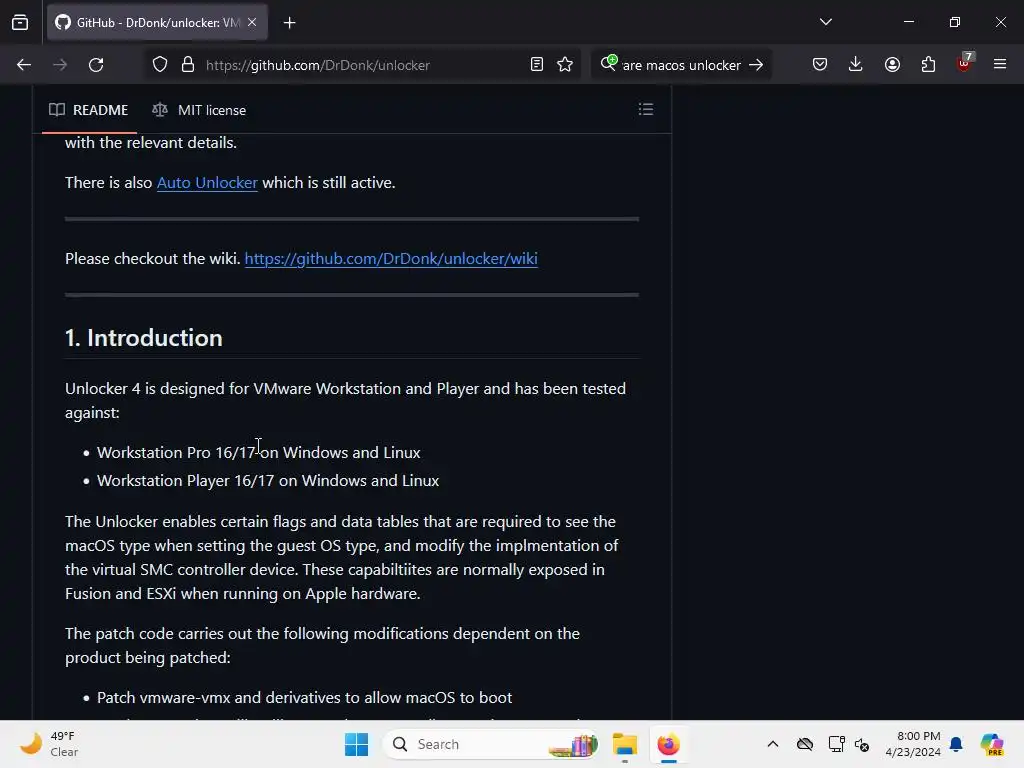Open the Windows Start menu
Viewport: 1024px width, 768px height.
coord(357,744)
